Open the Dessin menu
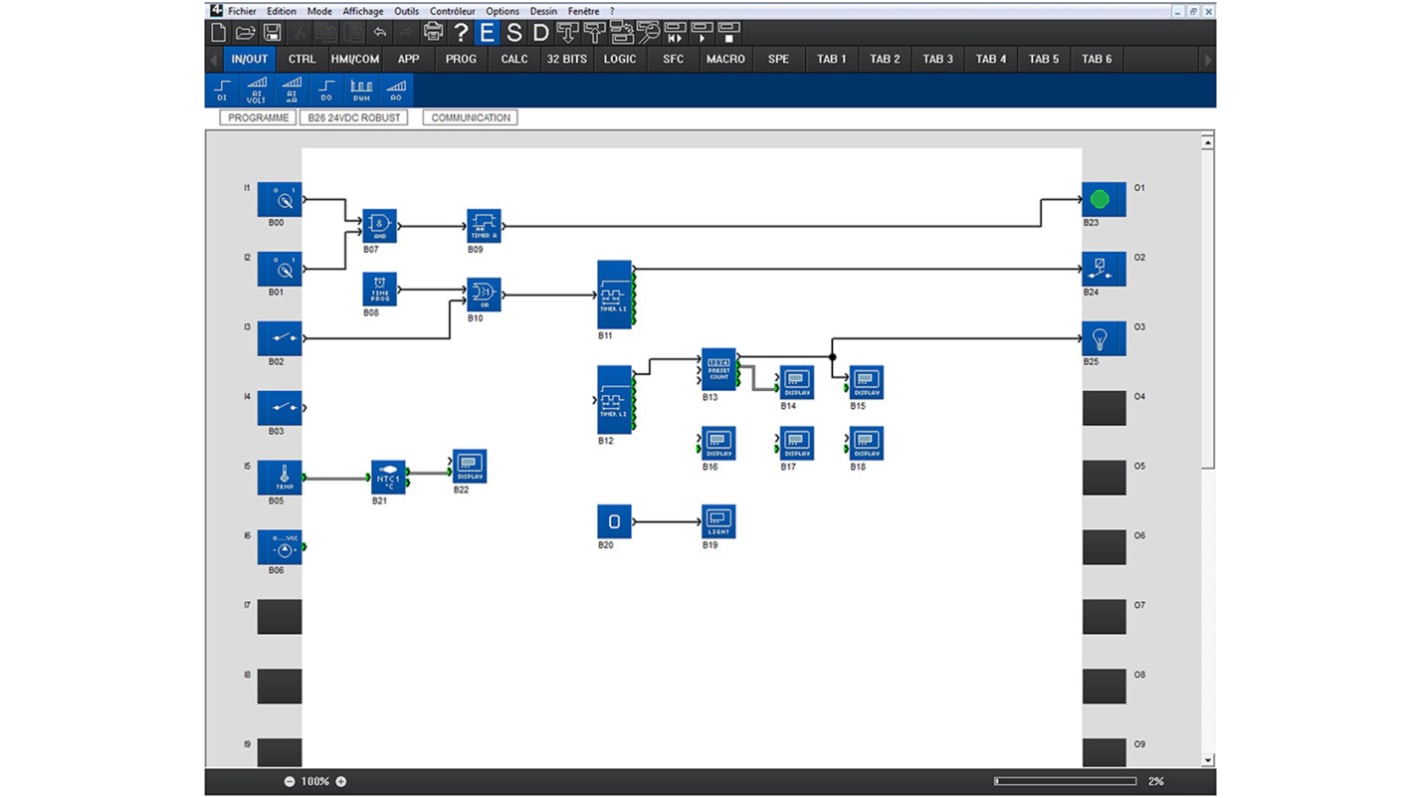This screenshot has width=1420, height=798. tap(543, 11)
